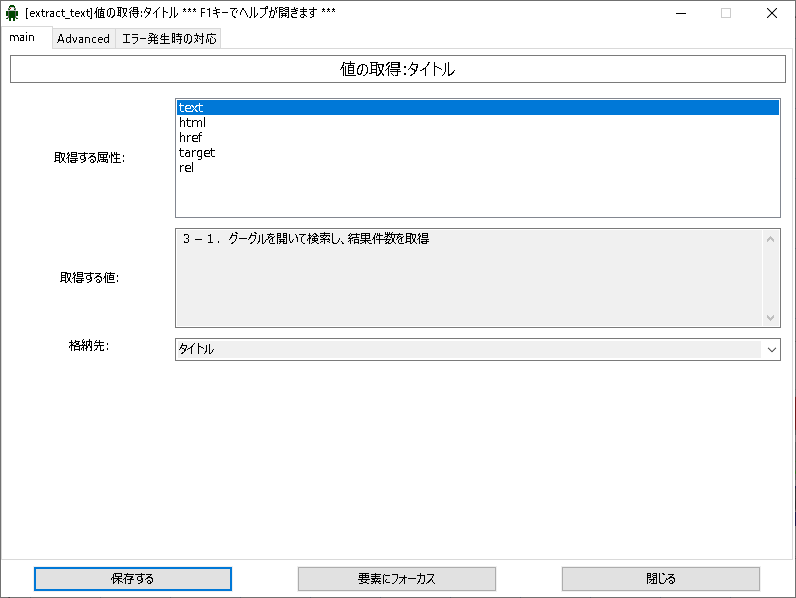Image resolution: width=796 pixels, height=598 pixels.
Task: Click the 保存する button
Action: point(133,579)
